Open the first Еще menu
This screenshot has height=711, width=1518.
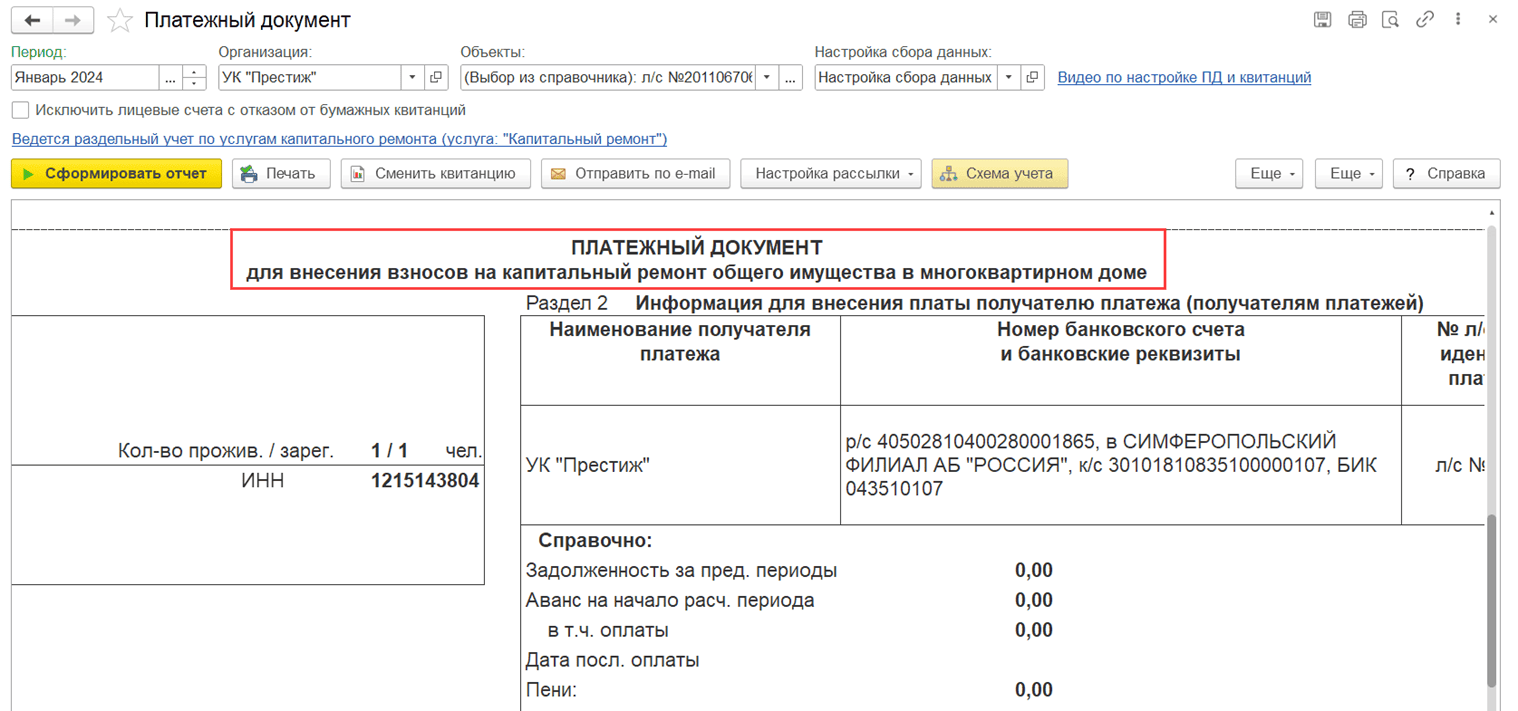tap(1270, 173)
